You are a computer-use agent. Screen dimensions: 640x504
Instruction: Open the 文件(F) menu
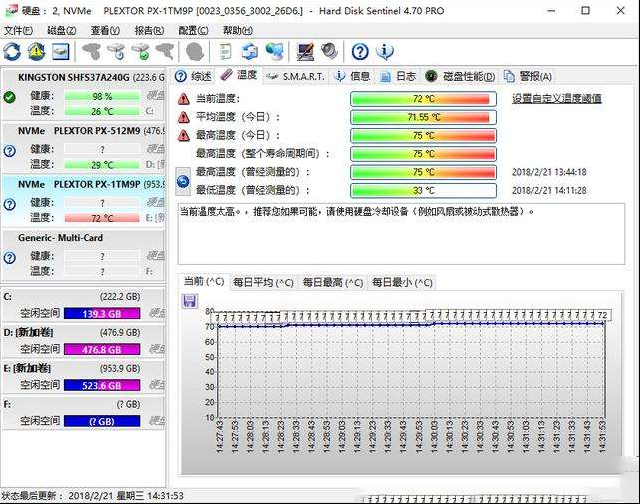click(18, 30)
